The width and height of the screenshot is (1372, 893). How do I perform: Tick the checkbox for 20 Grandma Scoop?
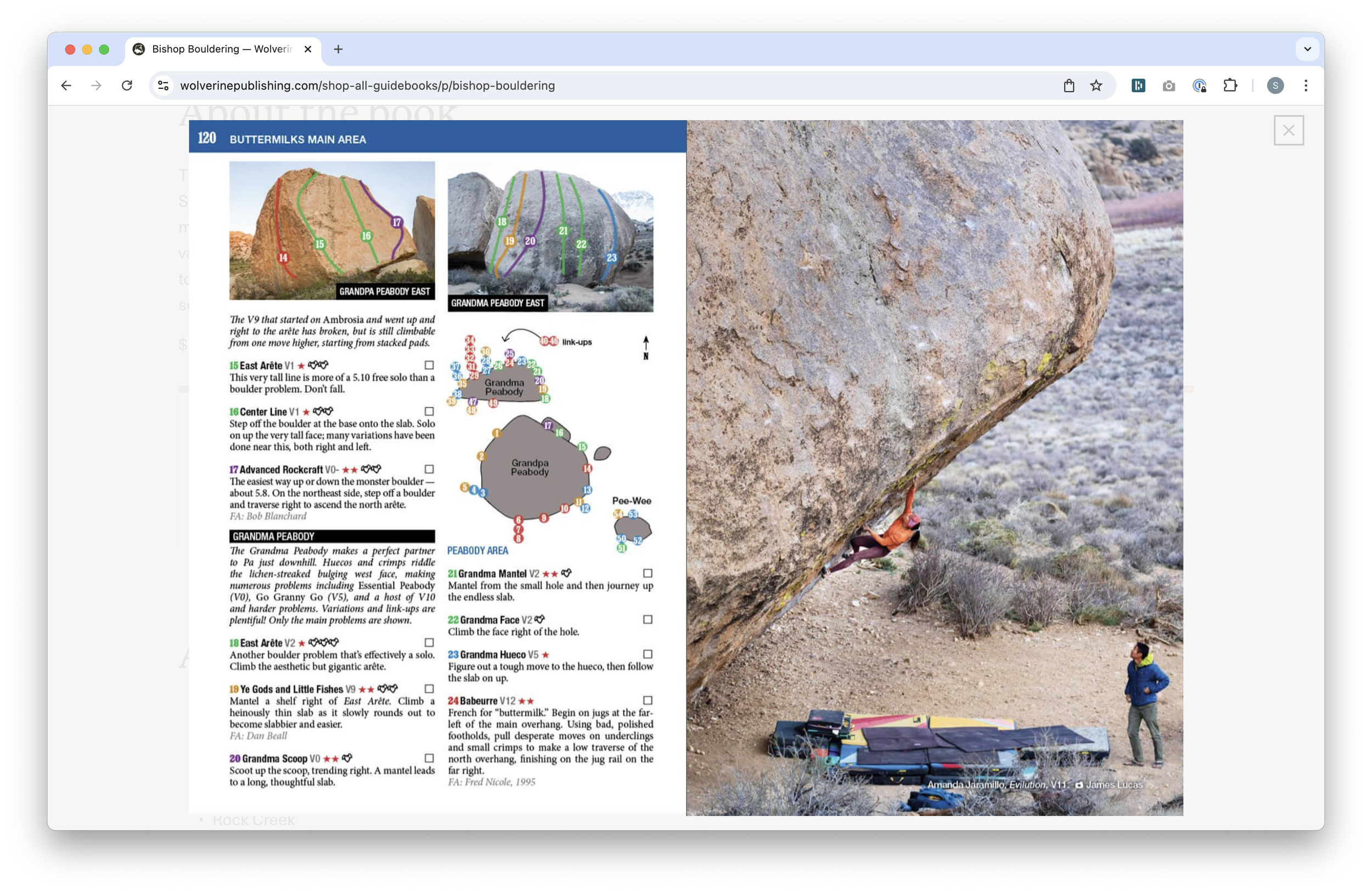[429, 758]
